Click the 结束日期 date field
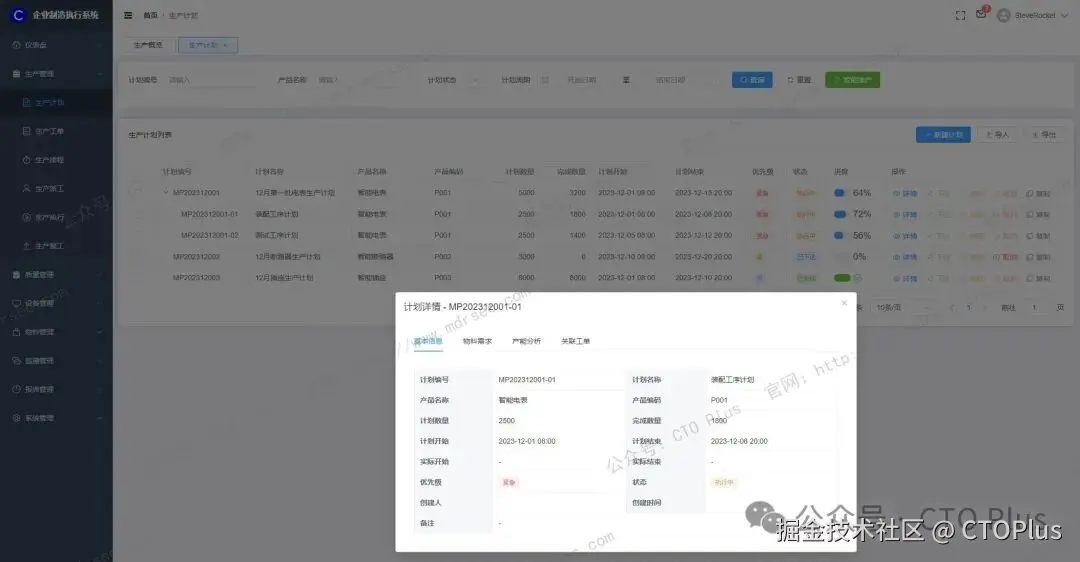 point(671,80)
